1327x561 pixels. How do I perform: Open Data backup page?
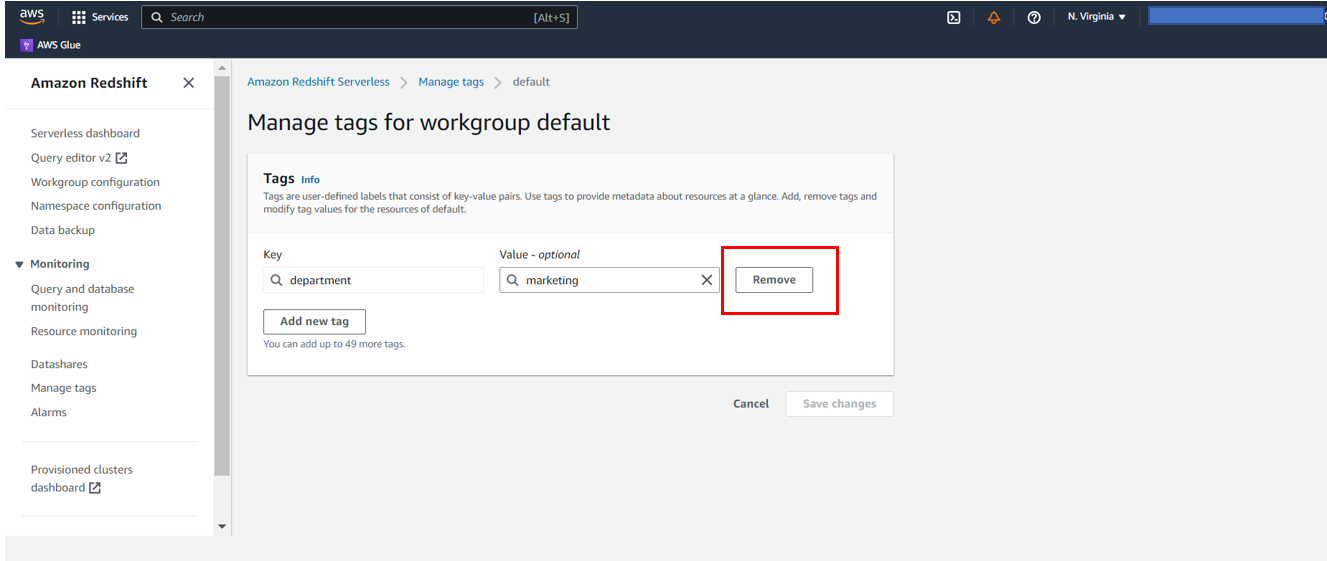(x=63, y=230)
